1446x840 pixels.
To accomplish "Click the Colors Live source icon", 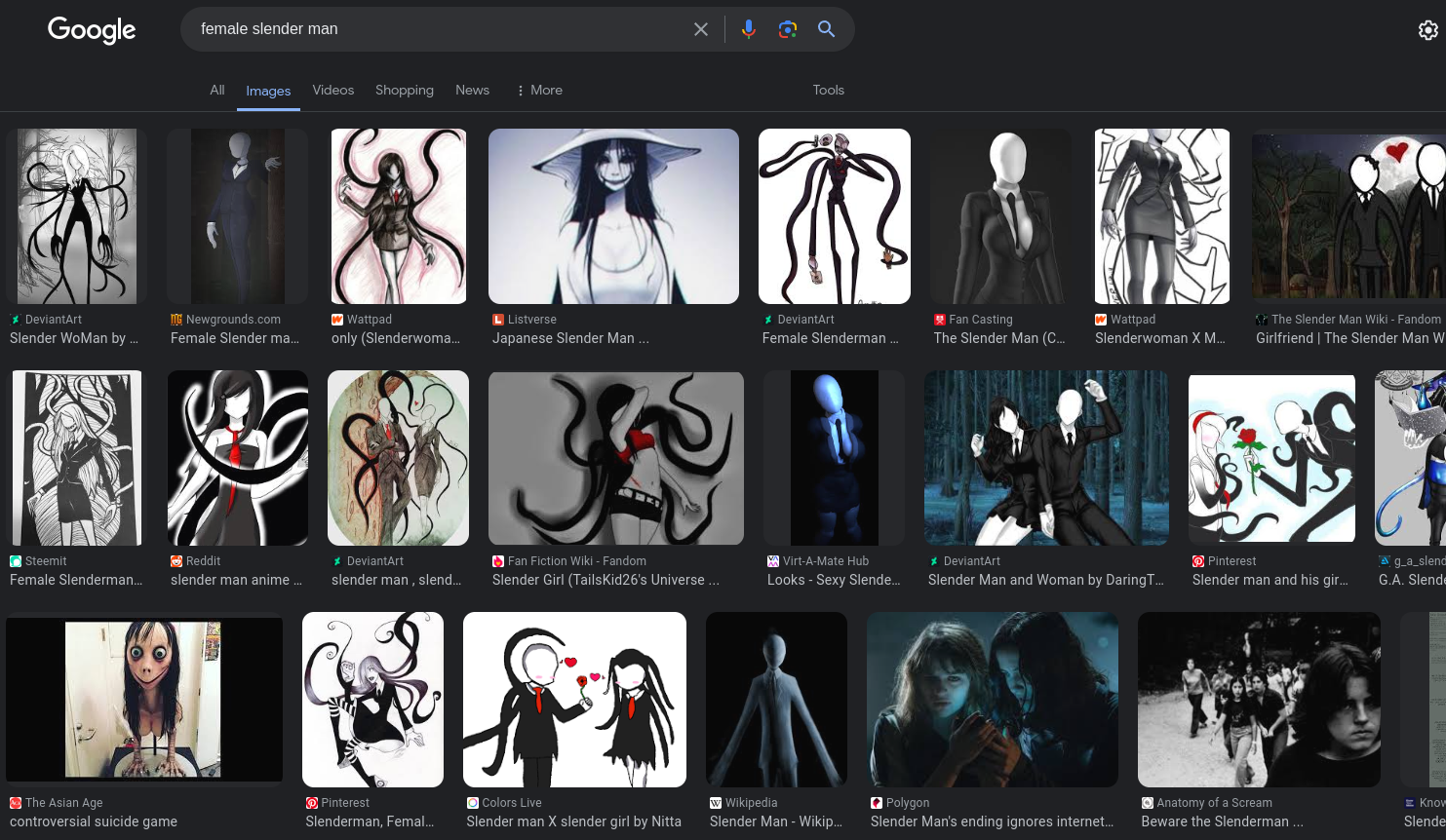I will pyautogui.click(x=473, y=803).
